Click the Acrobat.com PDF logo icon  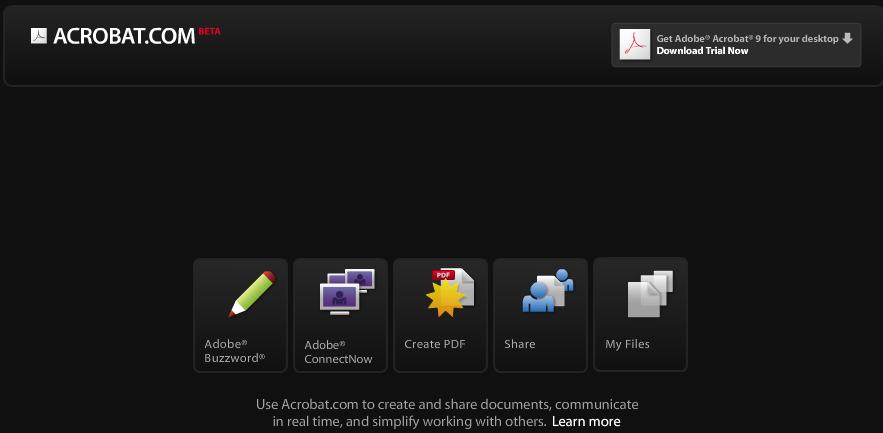(x=39, y=36)
